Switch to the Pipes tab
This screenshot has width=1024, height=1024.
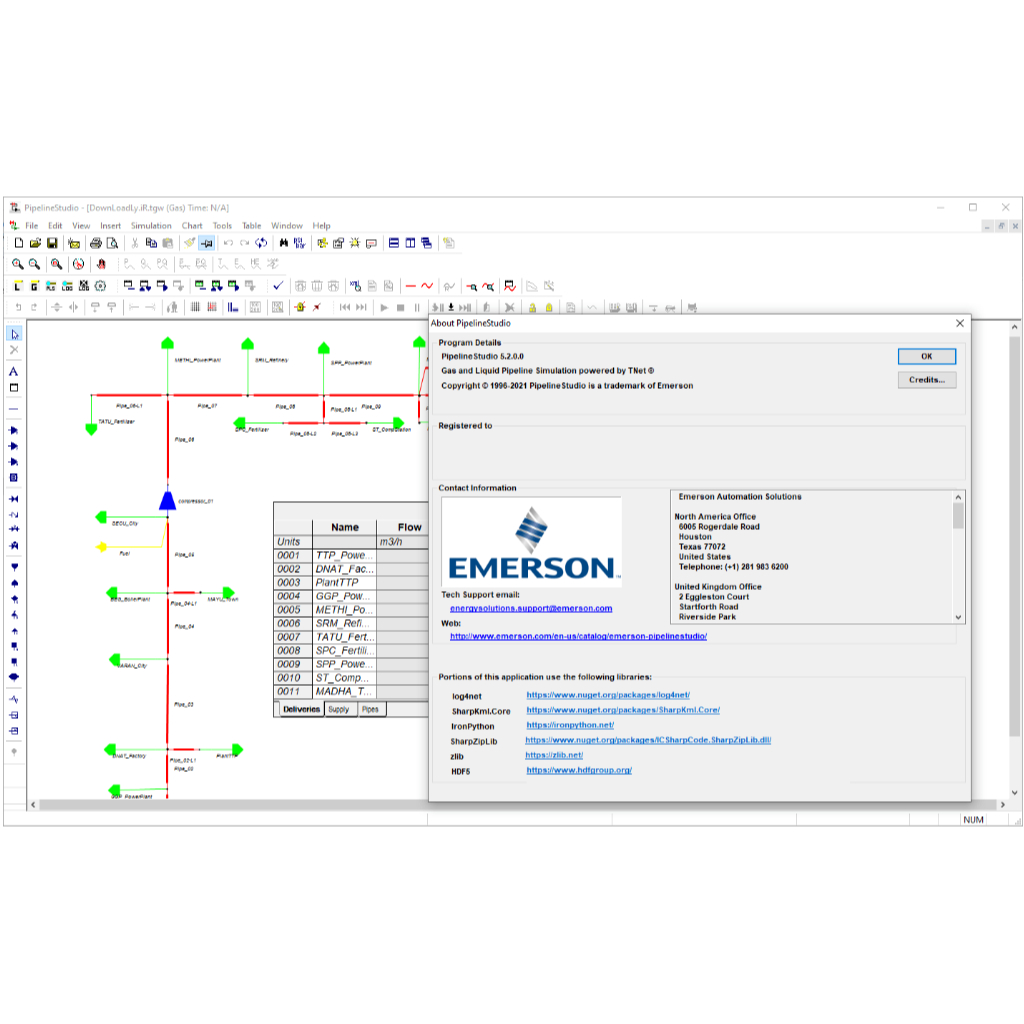tap(370, 709)
